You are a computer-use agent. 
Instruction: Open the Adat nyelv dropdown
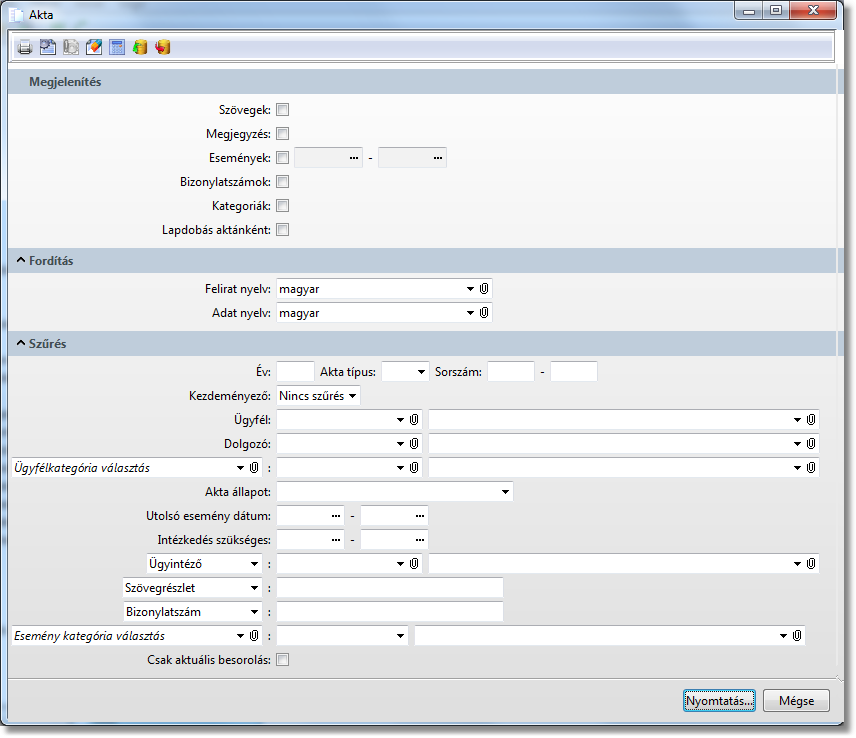coord(470,313)
